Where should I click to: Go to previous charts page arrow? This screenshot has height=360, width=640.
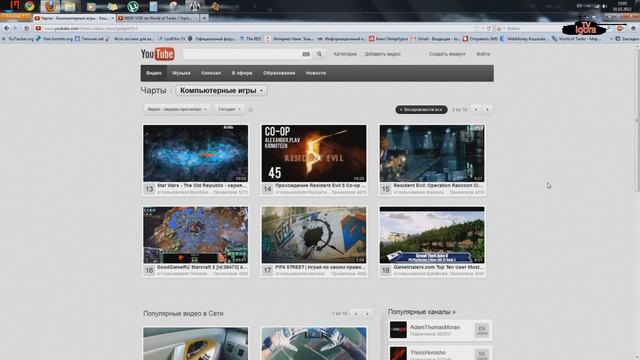pos(476,109)
